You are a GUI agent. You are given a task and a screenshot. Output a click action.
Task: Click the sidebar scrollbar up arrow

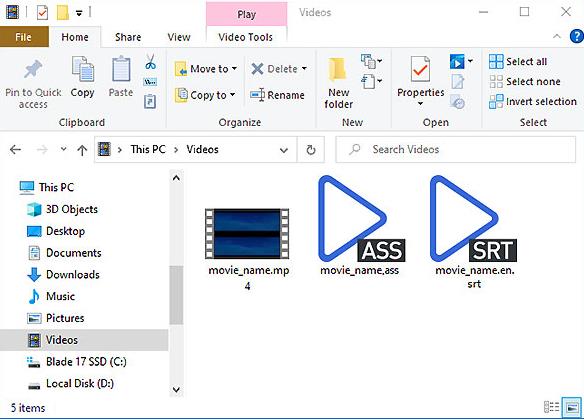tap(176, 178)
